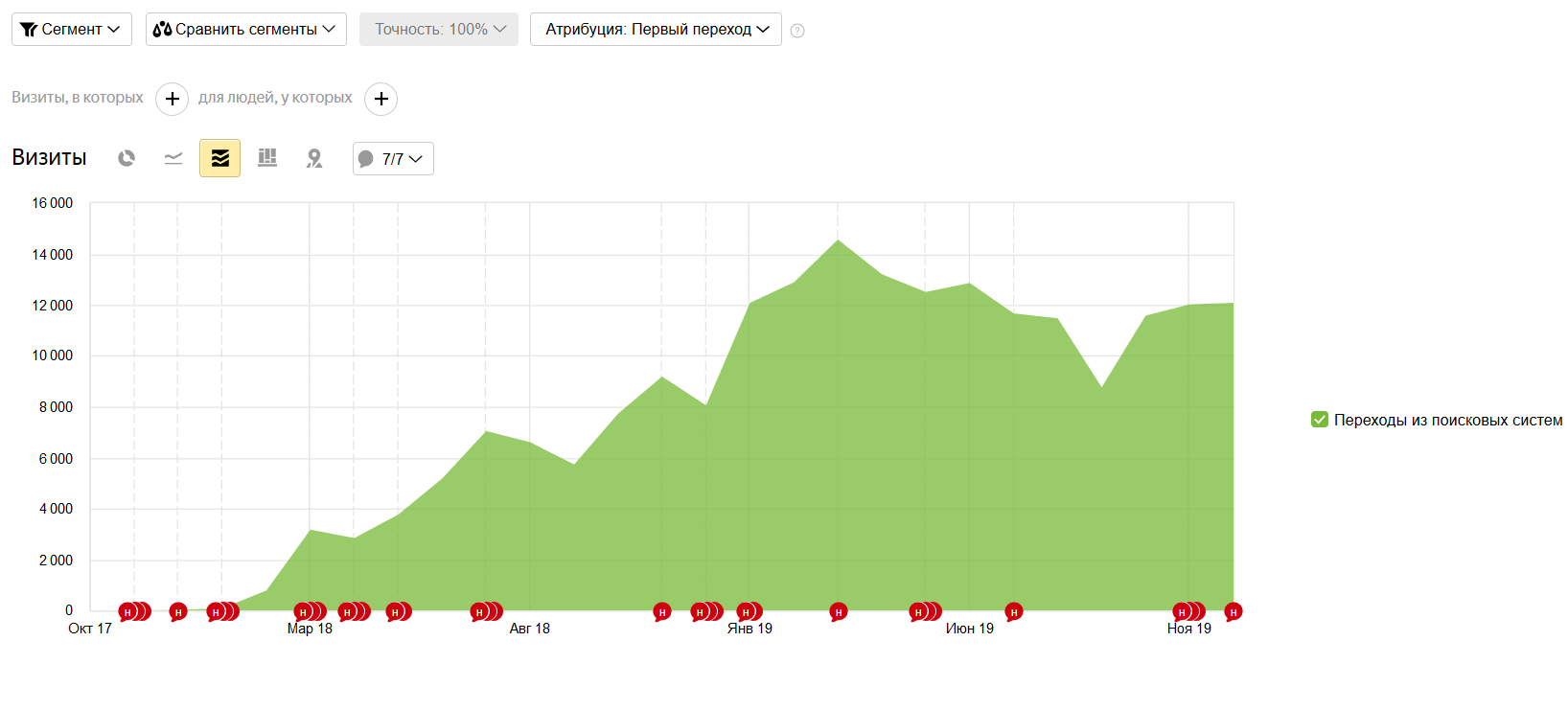The height and width of the screenshot is (710, 1568).
Task: Open the Сравнить сегменты menu
Action: click(x=245, y=30)
